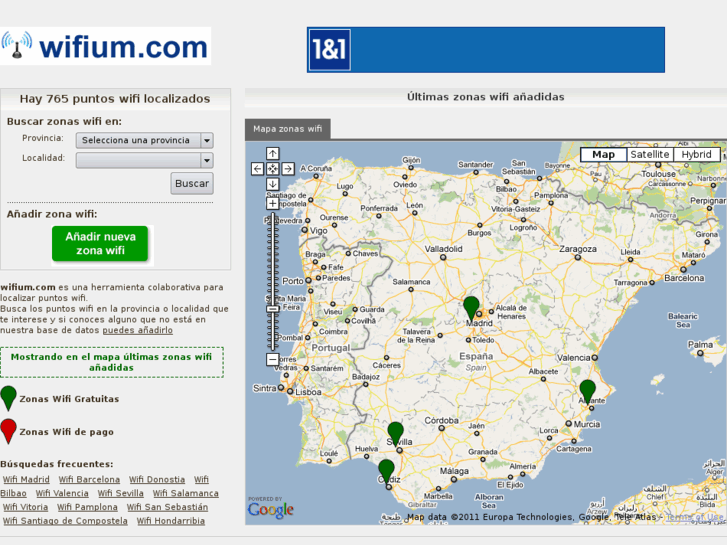727x545 pixels.
Task: Click the green wifi marker on Alicante
Action: pos(587,391)
